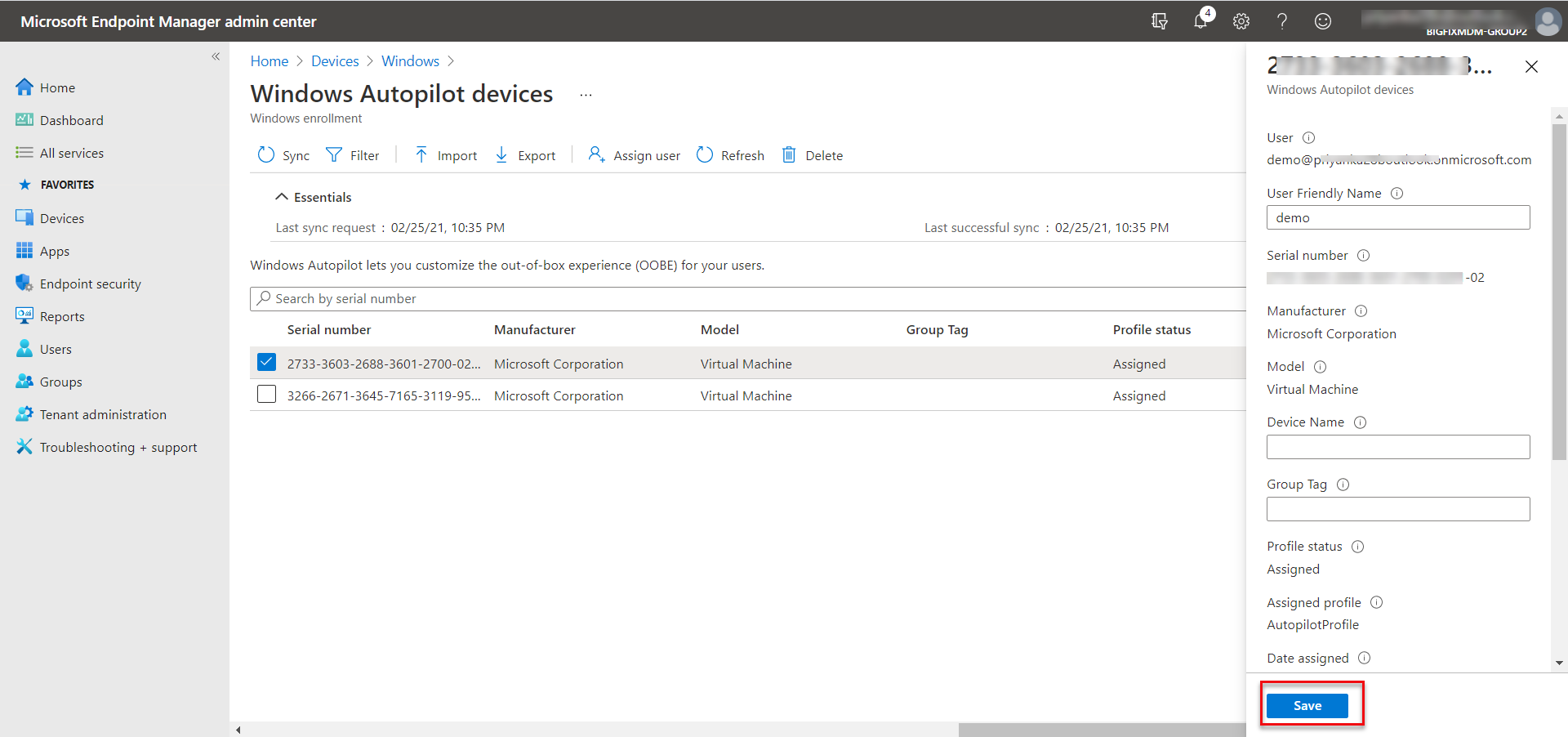Image resolution: width=1568 pixels, height=737 pixels.
Task: Sort by the Serial number column header
Action: tap(329, 329)
